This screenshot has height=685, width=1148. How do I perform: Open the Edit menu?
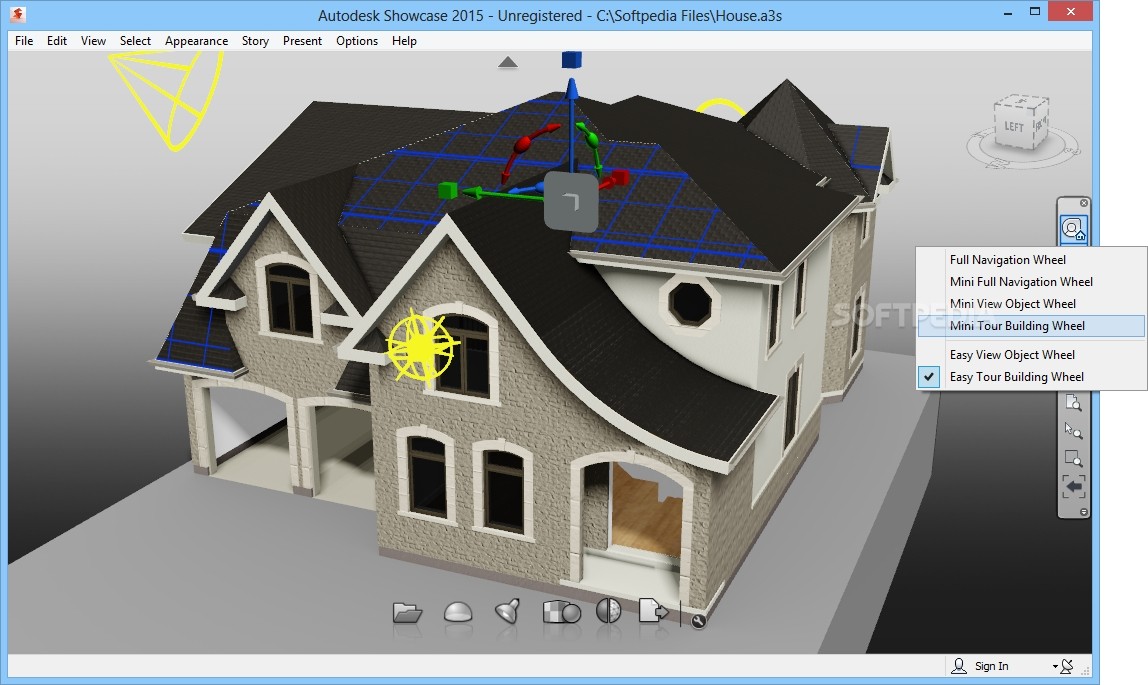click(x=56, y=41)
